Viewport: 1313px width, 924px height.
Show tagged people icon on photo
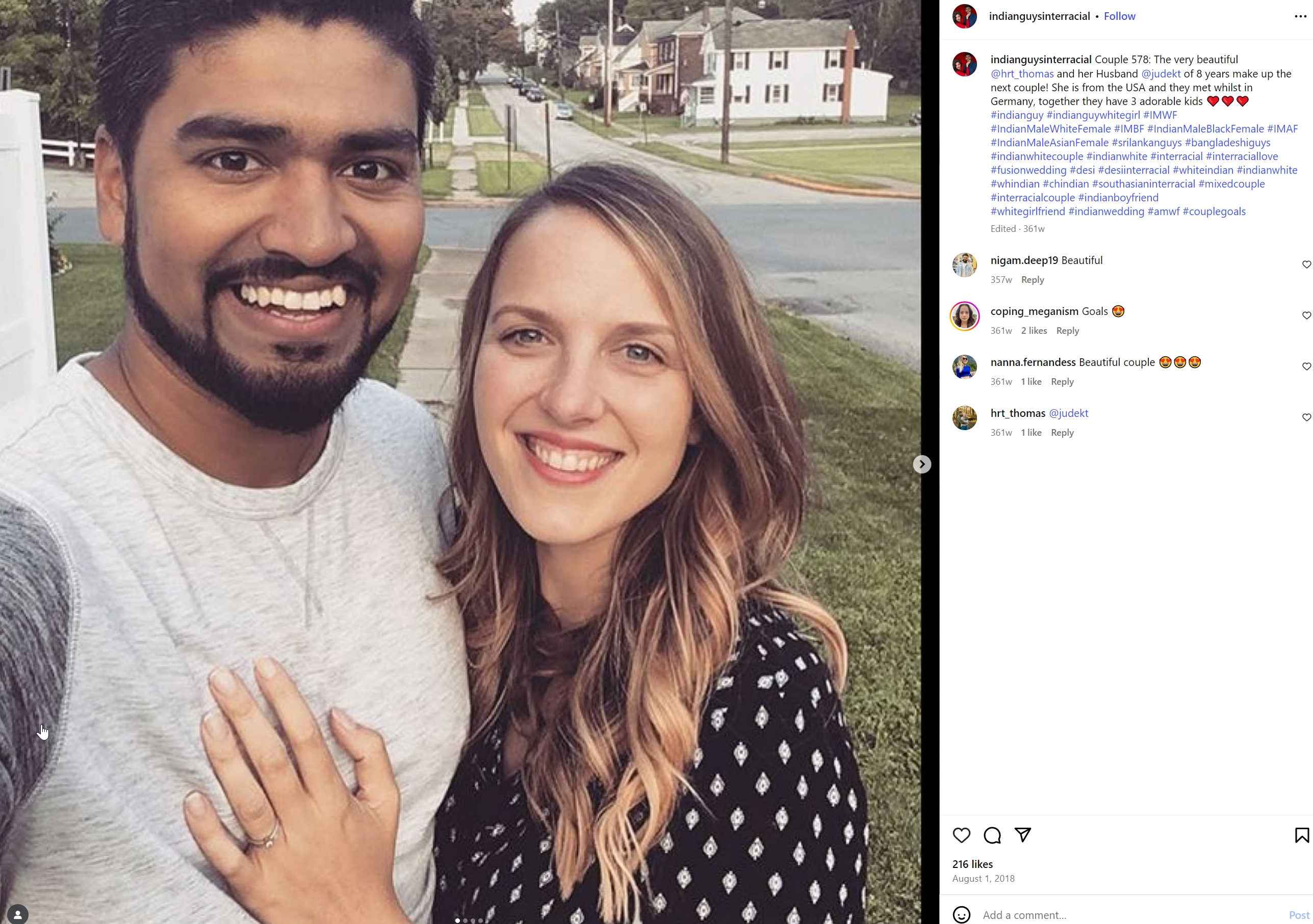click(18, 914)
